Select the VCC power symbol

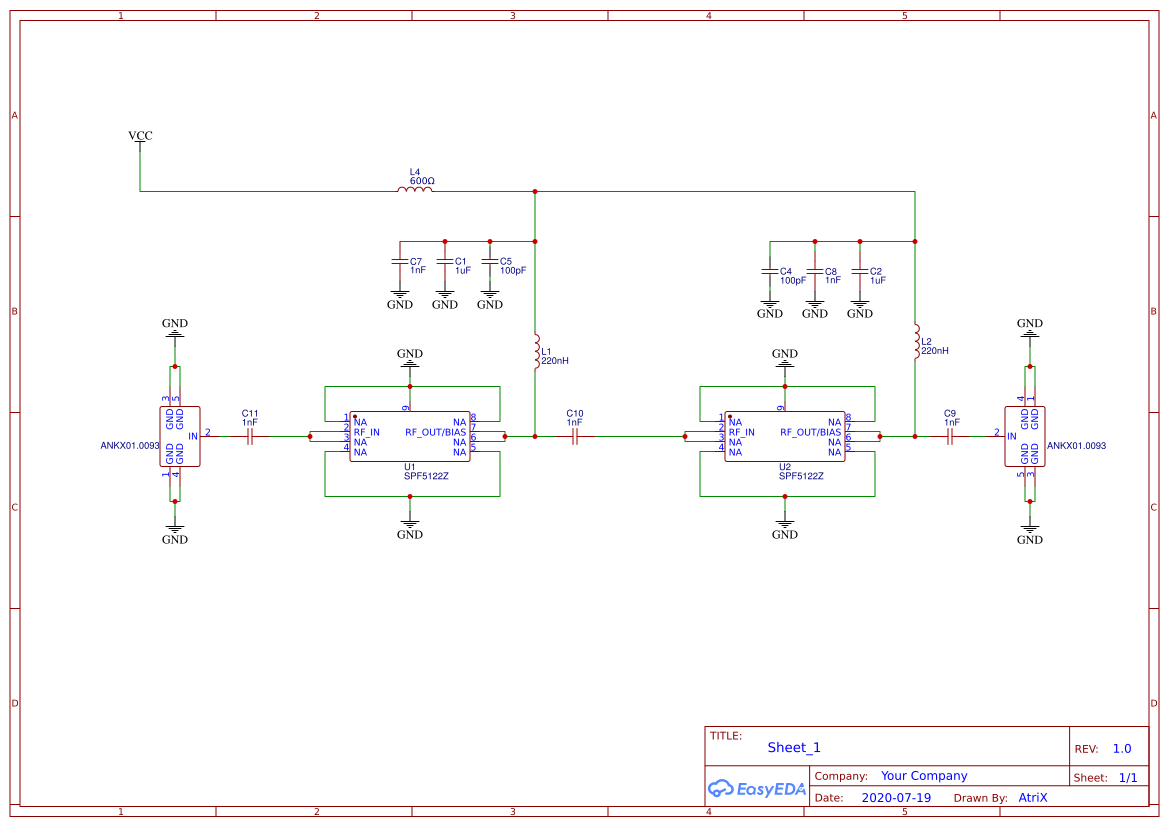point(138,137)
